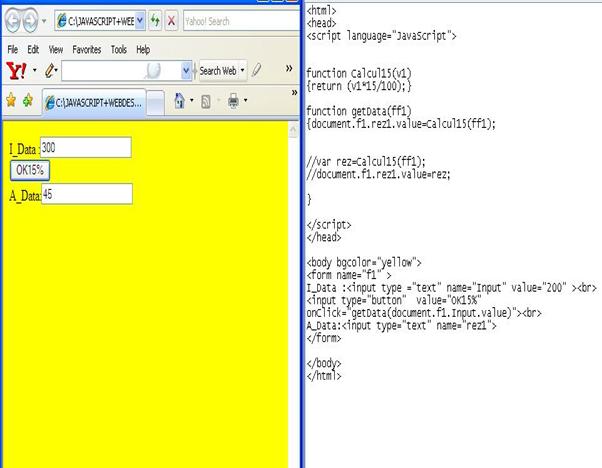Click the '<body bgcolor="yellow">' code line

pyautogui.click(x=364, y=263)
